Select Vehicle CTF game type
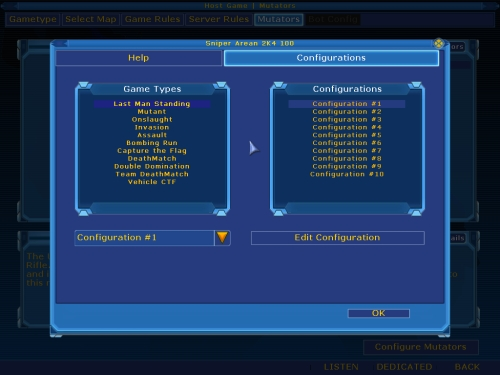This screenshot has height=375, width=500. pyautogui.click(x=152, y=182)
